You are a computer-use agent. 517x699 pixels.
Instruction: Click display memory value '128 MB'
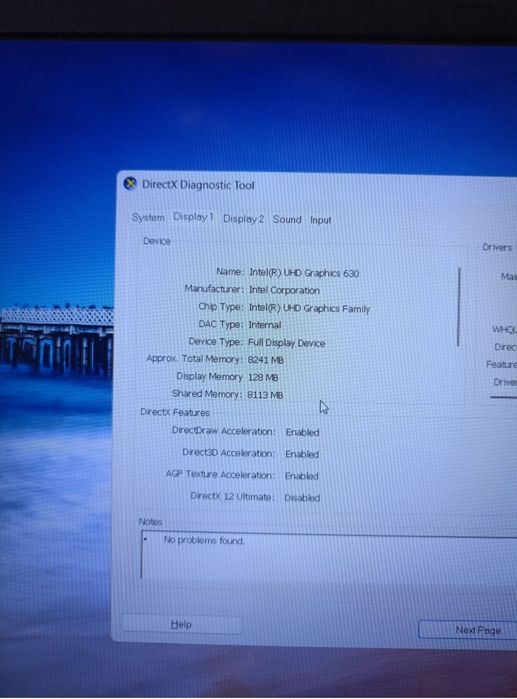263,377
